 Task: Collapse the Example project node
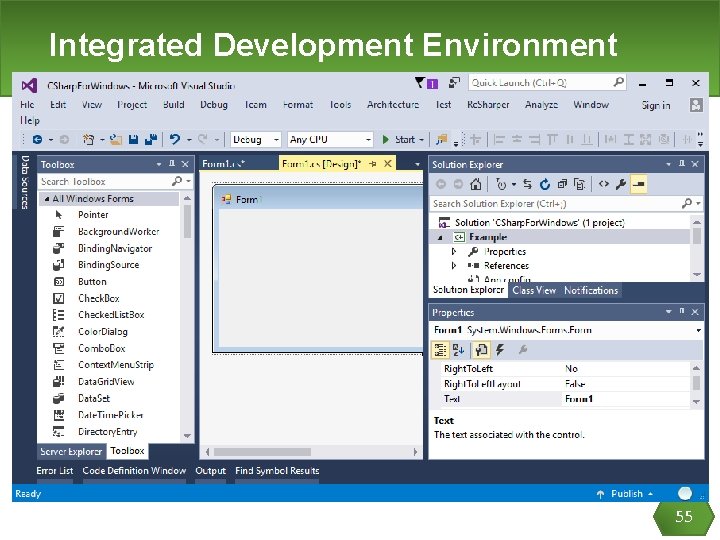pyautogui.click(x=440, y=237)
